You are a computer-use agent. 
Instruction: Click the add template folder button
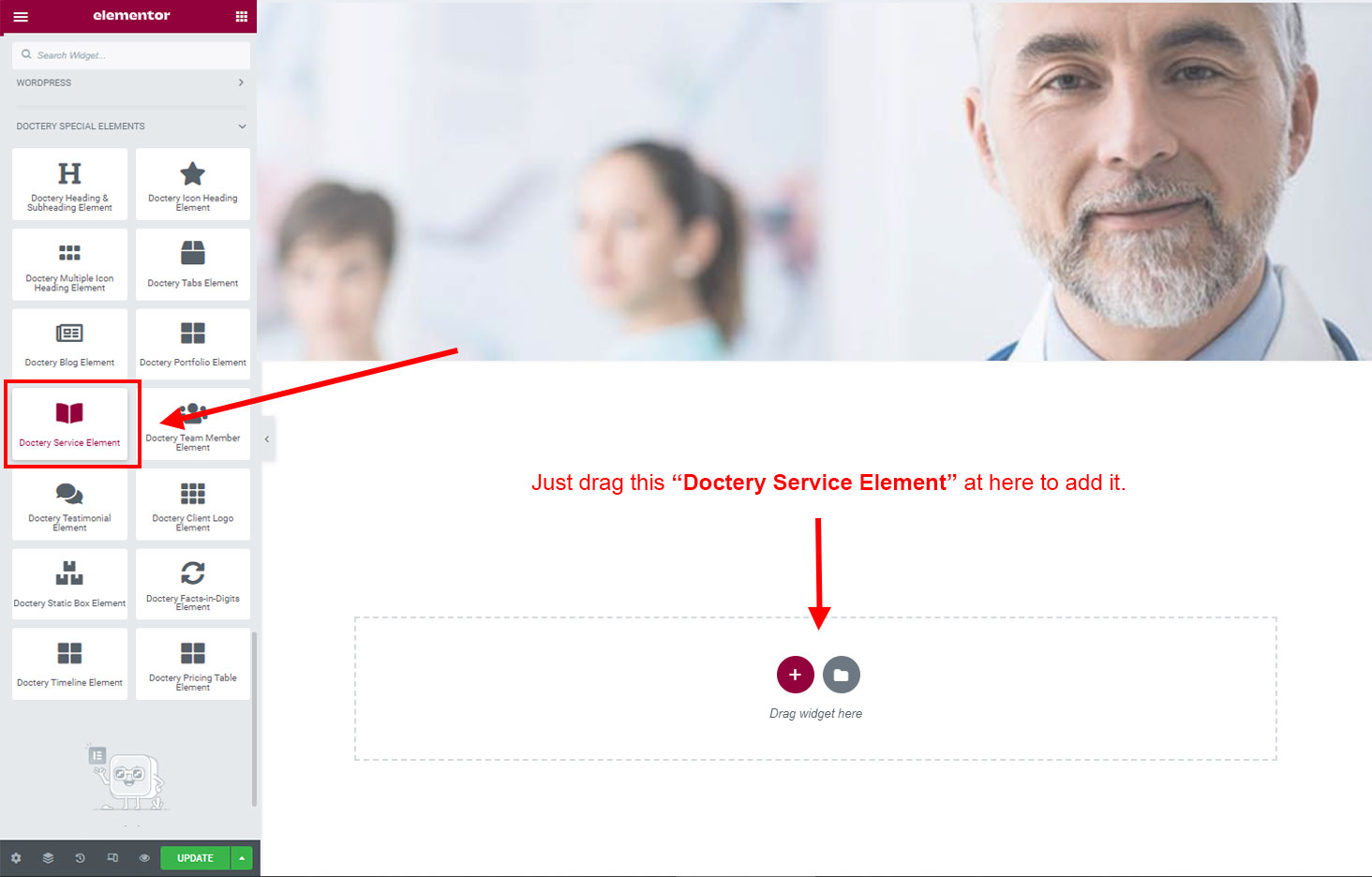point(842,675)
